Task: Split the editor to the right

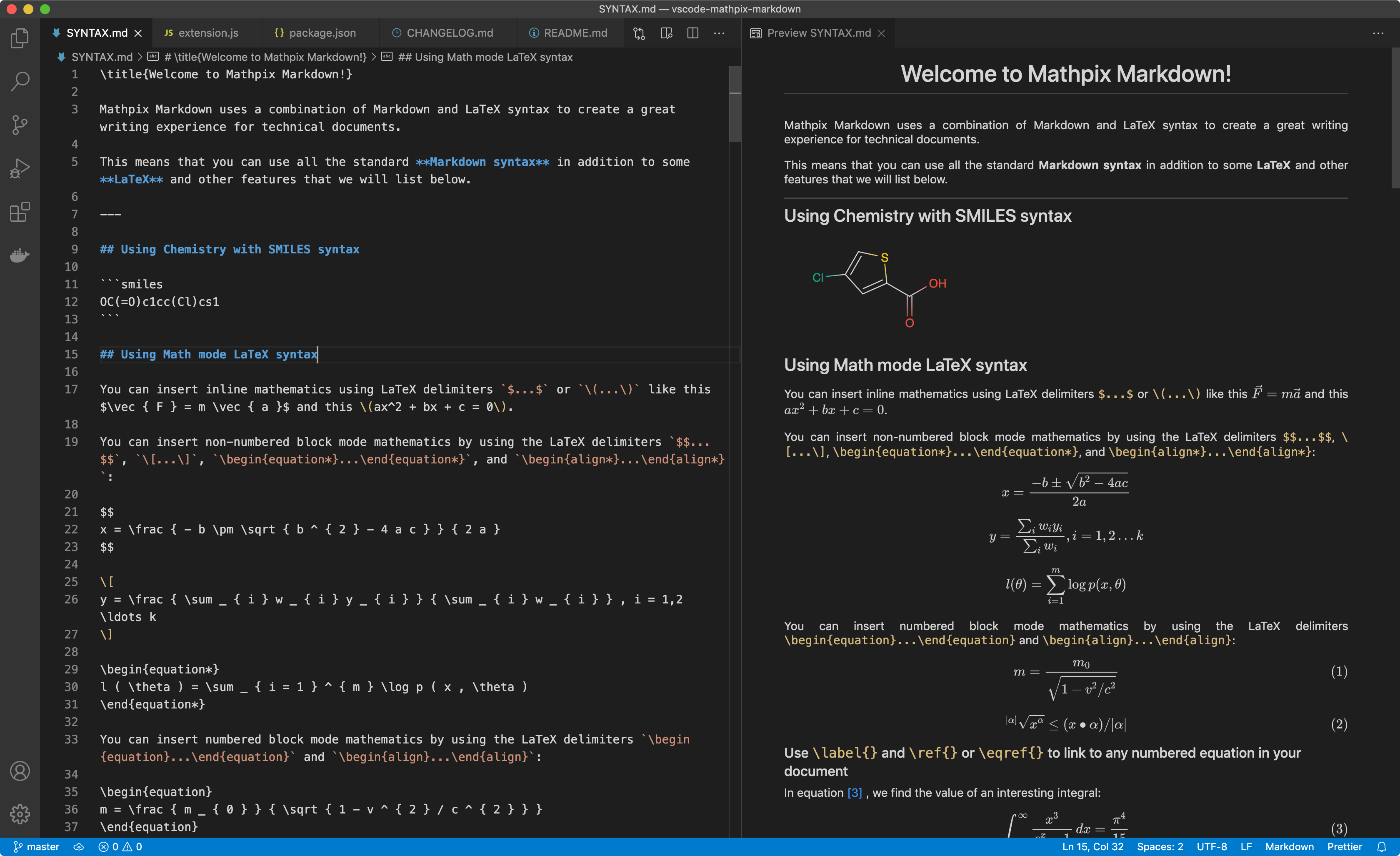Action: 692,33
